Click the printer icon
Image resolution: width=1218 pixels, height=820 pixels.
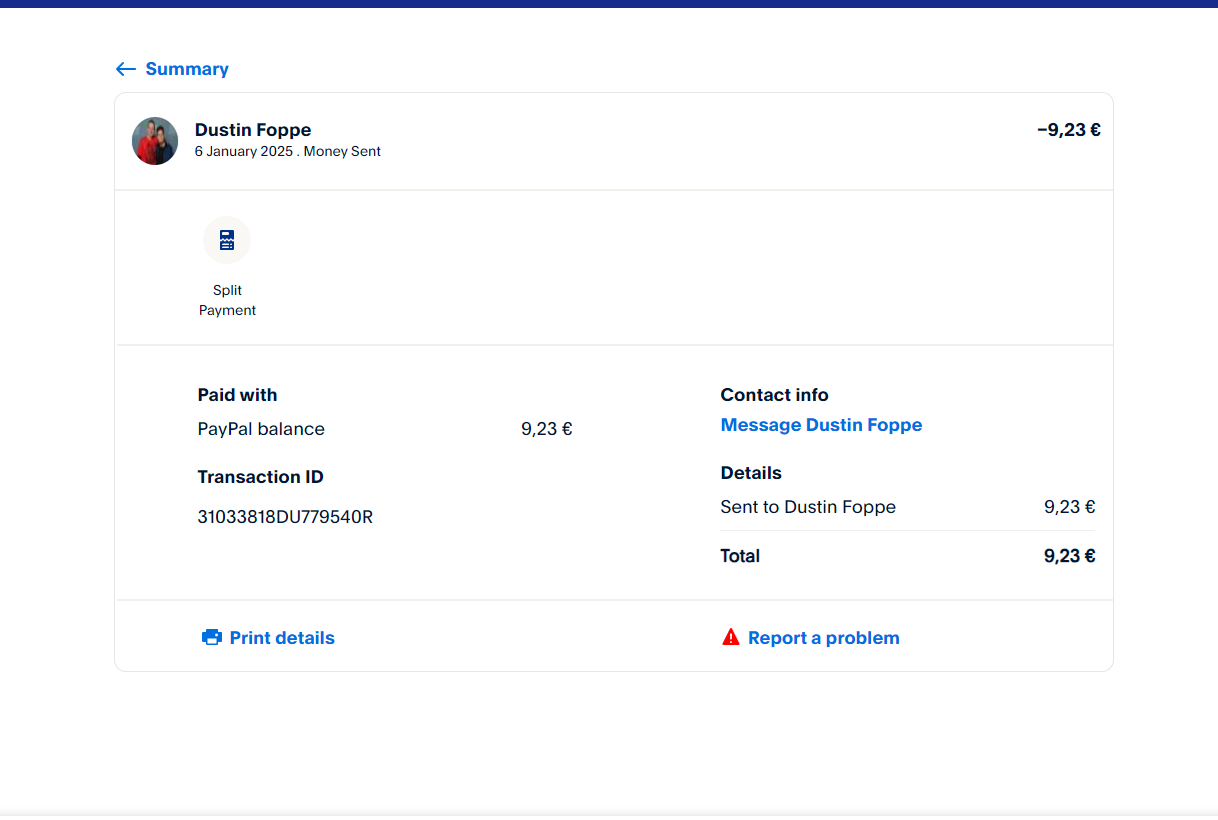click(x=212, y=638)
